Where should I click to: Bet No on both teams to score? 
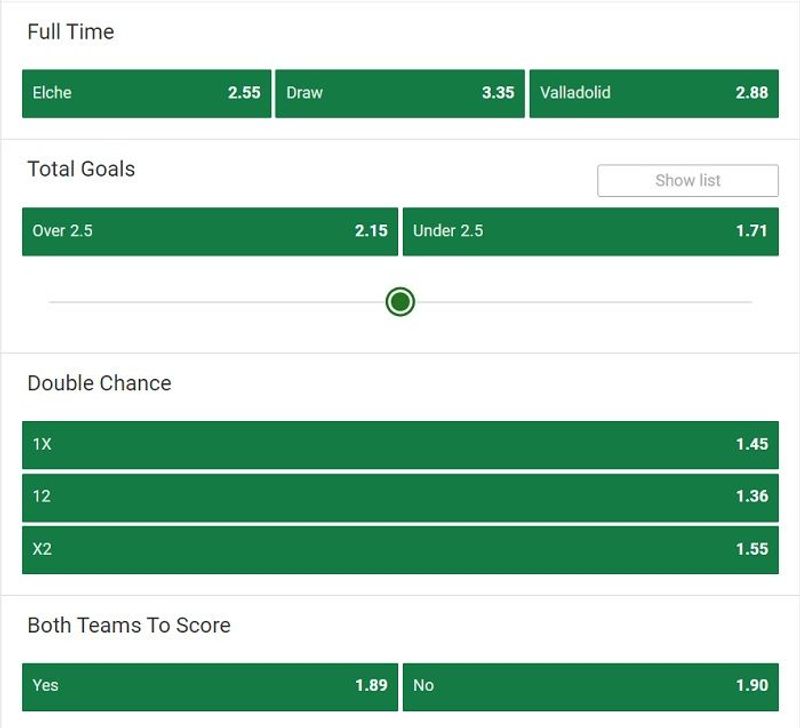coord(591,687)
